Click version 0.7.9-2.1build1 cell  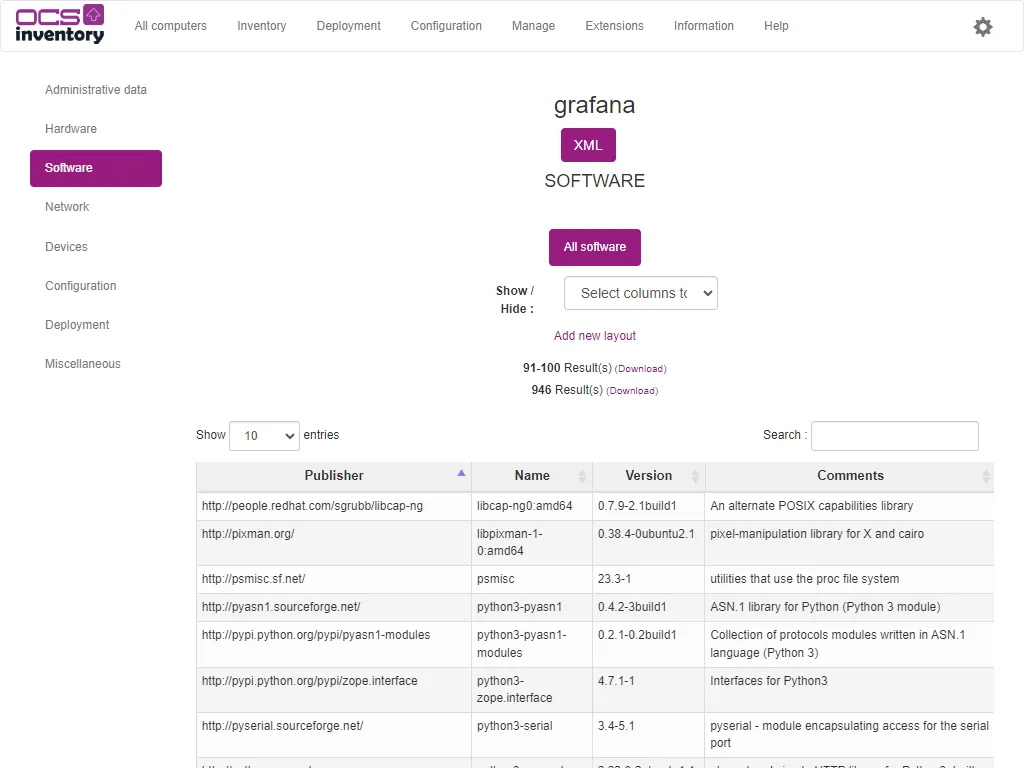pos(648,506)
